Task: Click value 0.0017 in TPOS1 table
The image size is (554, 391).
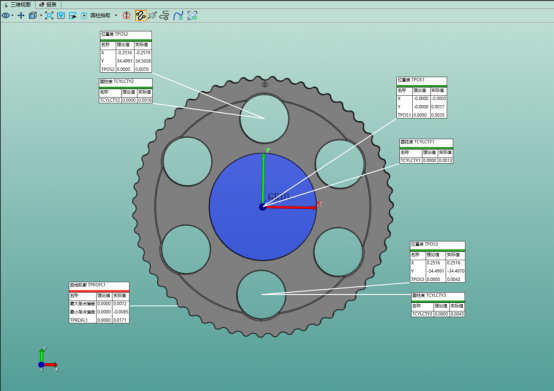Action: click(438, 107)
